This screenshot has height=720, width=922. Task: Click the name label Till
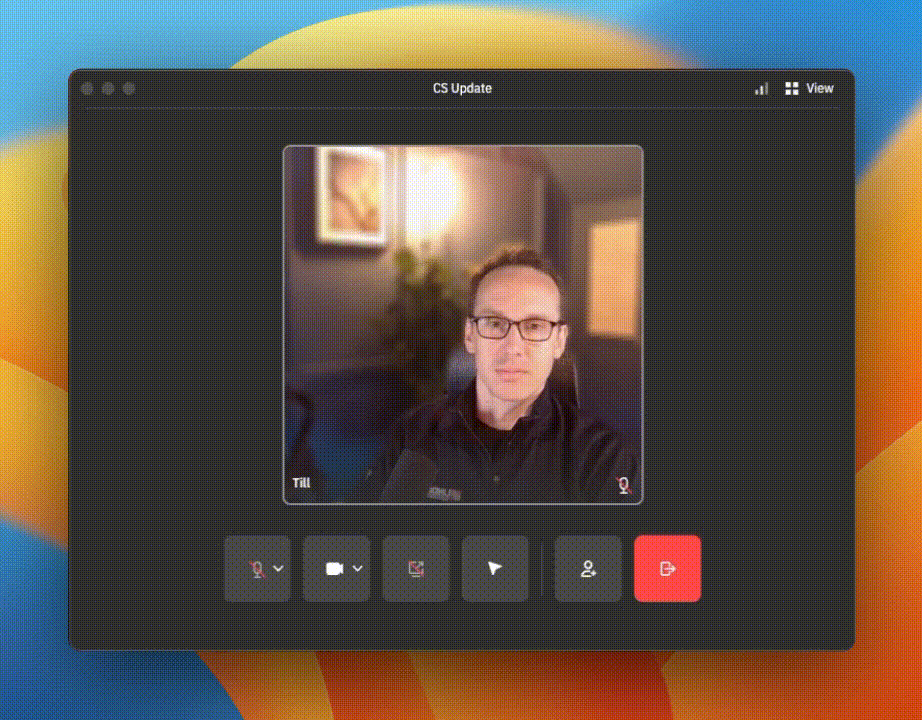pos(301,483)
